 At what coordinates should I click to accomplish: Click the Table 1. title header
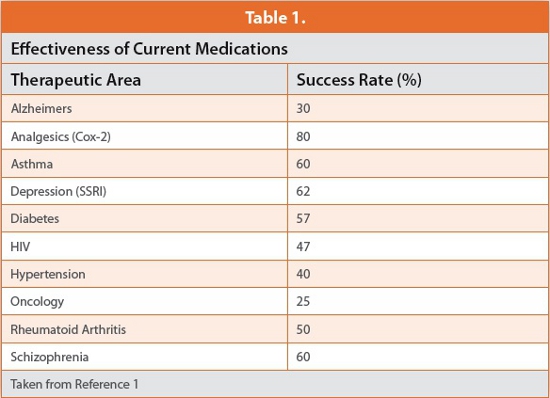pos(275,18)
